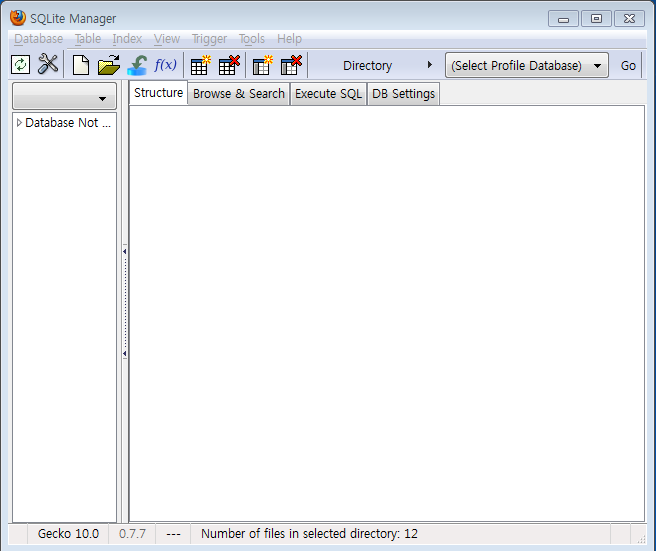Switch to the Execute SQL tab
The height and width of the screenshot is (551, 656).
pyautogui.click(x=328, y=94)
